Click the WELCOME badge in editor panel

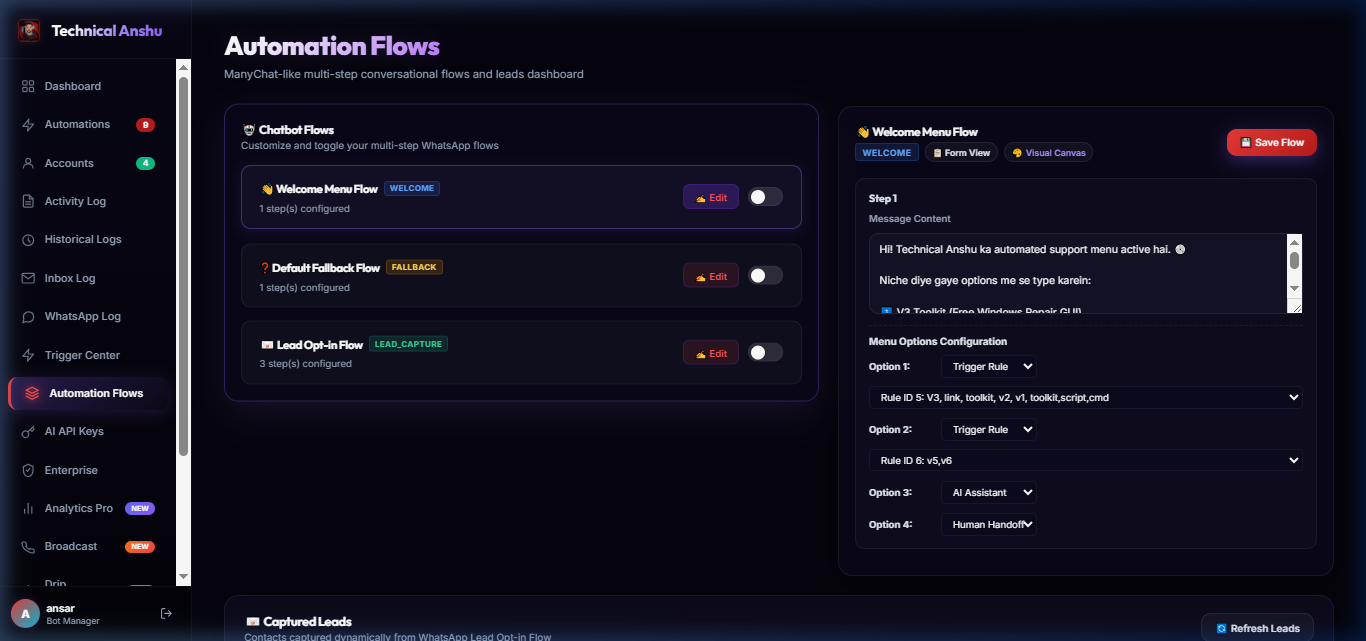[887, 153]
